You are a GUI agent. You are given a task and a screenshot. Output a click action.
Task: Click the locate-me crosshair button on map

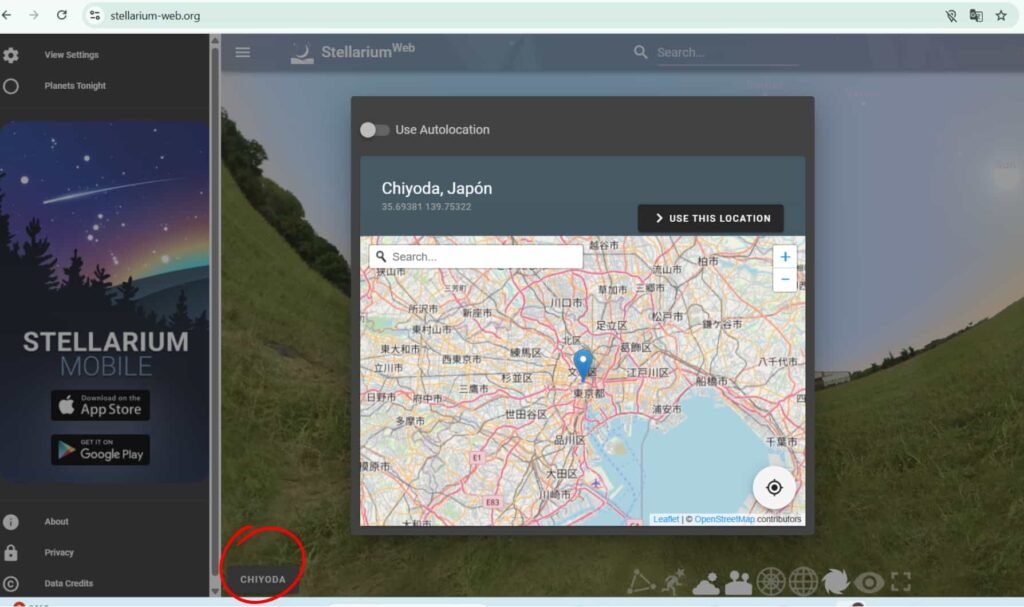[x=774, y=487]
